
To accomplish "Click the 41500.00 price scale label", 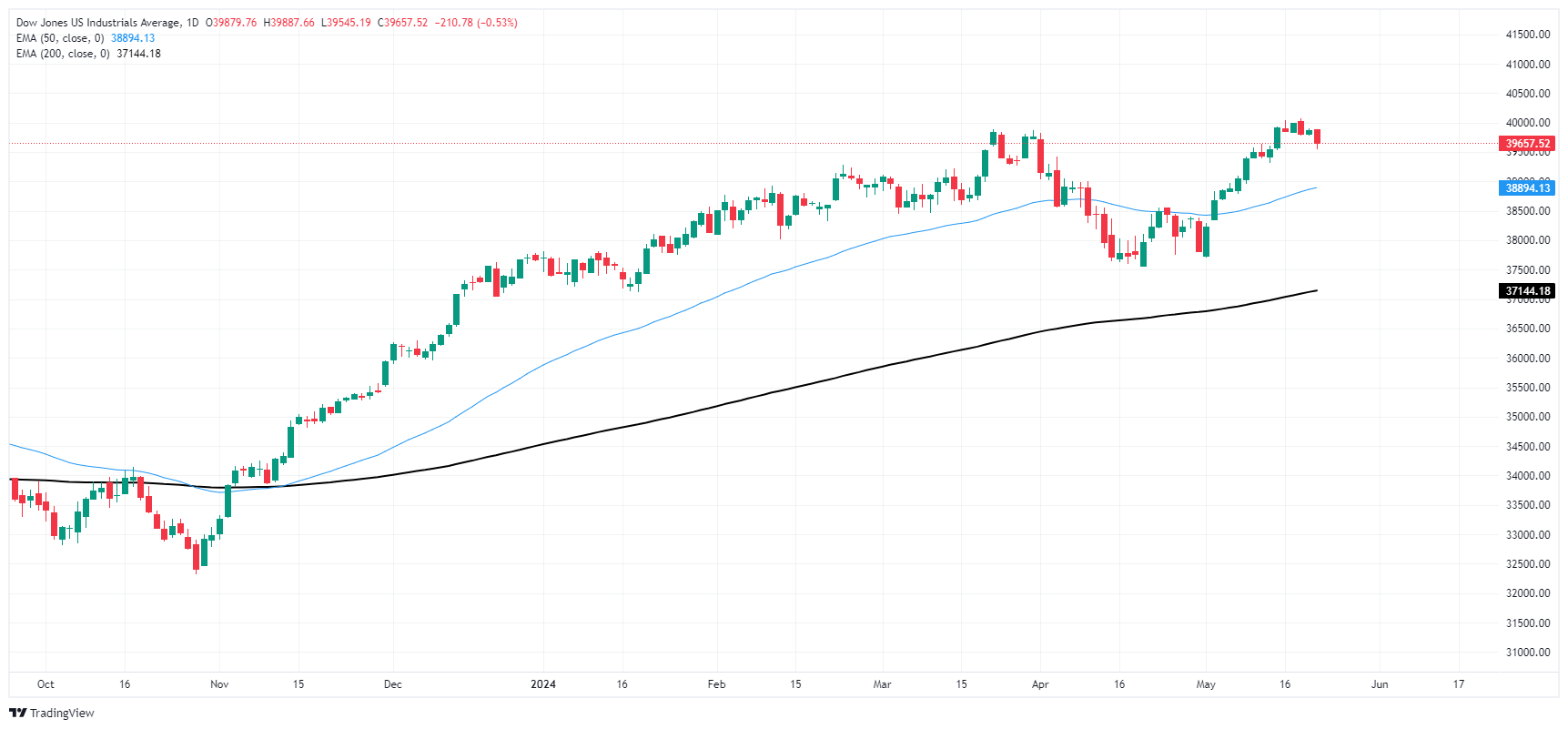I will click(1528, 35).
